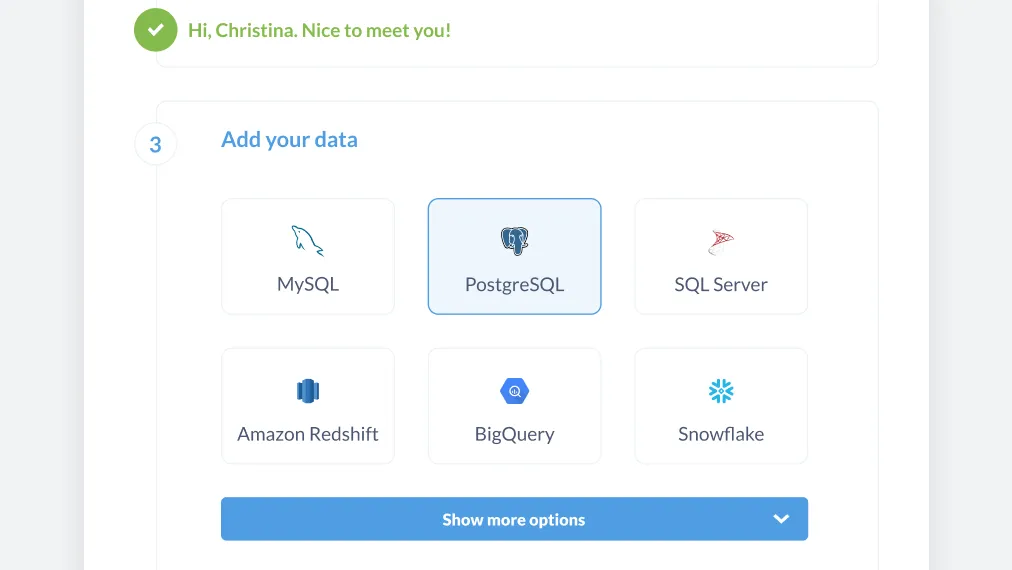Click the step 3 number circle
Viewport: 1012px width, 570px height.
pyautogui.click(x=156, y=144)
